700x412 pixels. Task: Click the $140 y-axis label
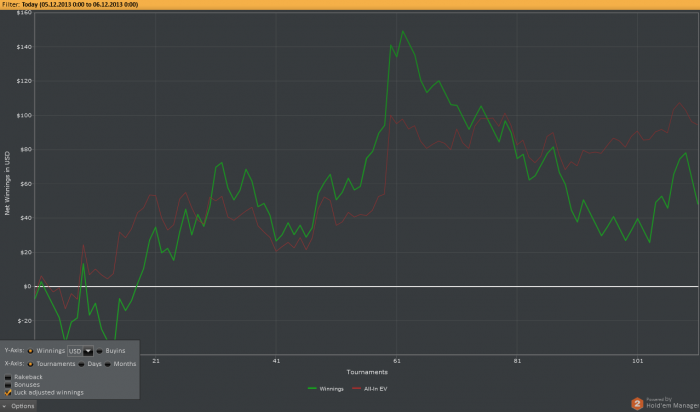24,47
